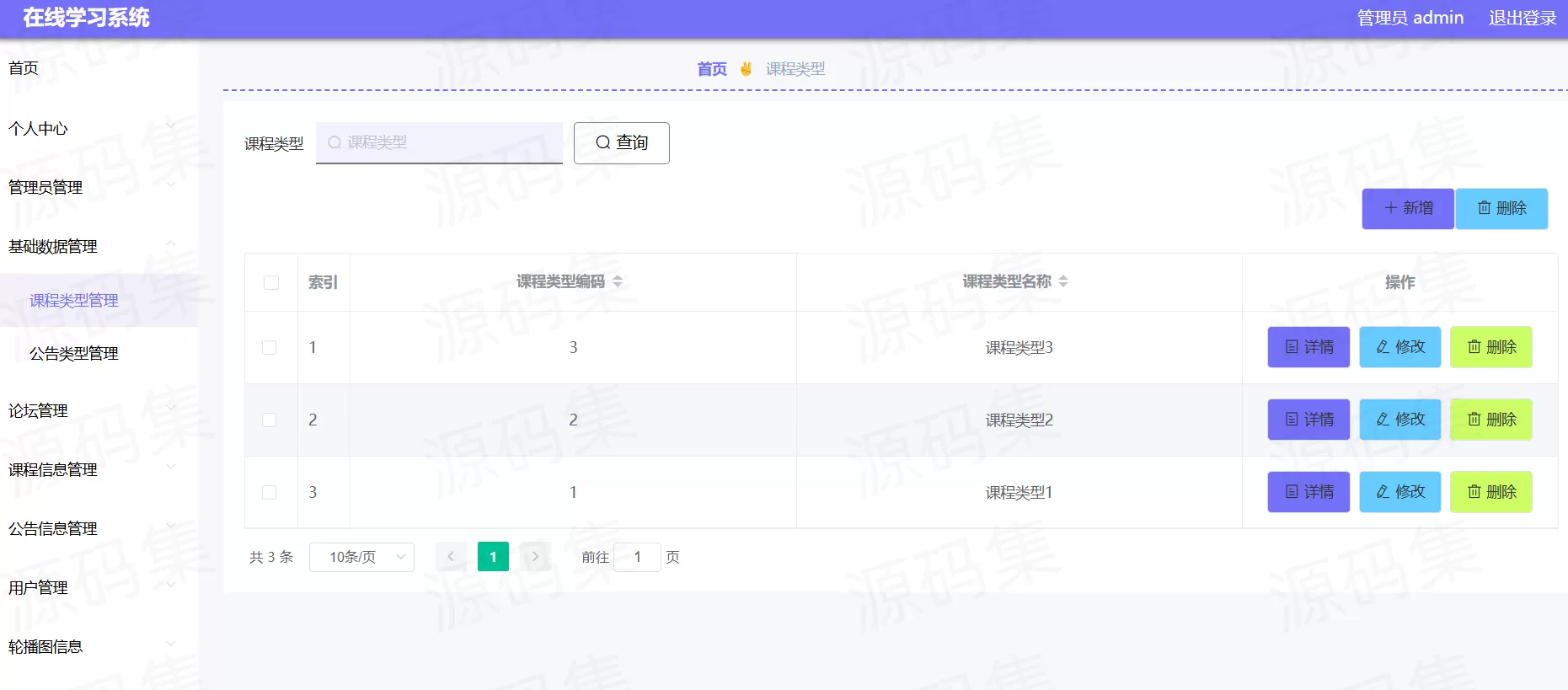
Task: Tick the checkbox for row 课程类型3
Action: pos(270,347)
